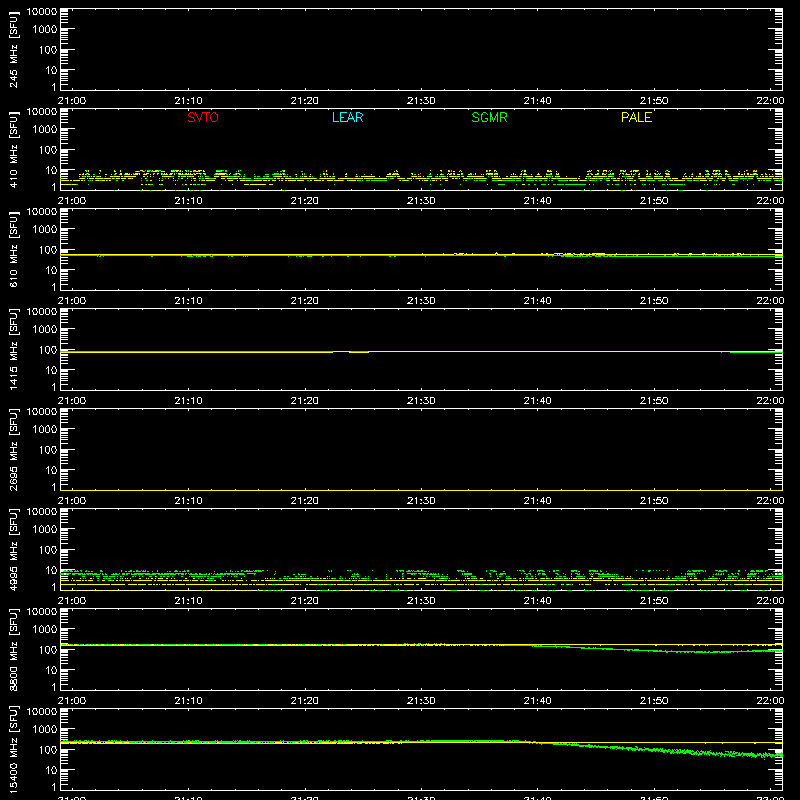
Task: Click the 10 y-axis label of 15400 MHz panel
Action: [51, 770]
